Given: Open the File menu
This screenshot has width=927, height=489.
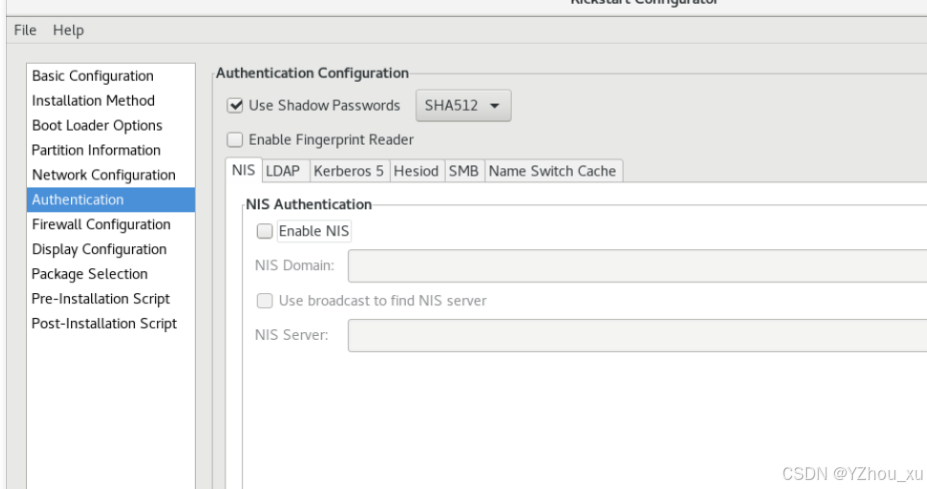Looking at the screenshot, I should click(x=25, y=30).
